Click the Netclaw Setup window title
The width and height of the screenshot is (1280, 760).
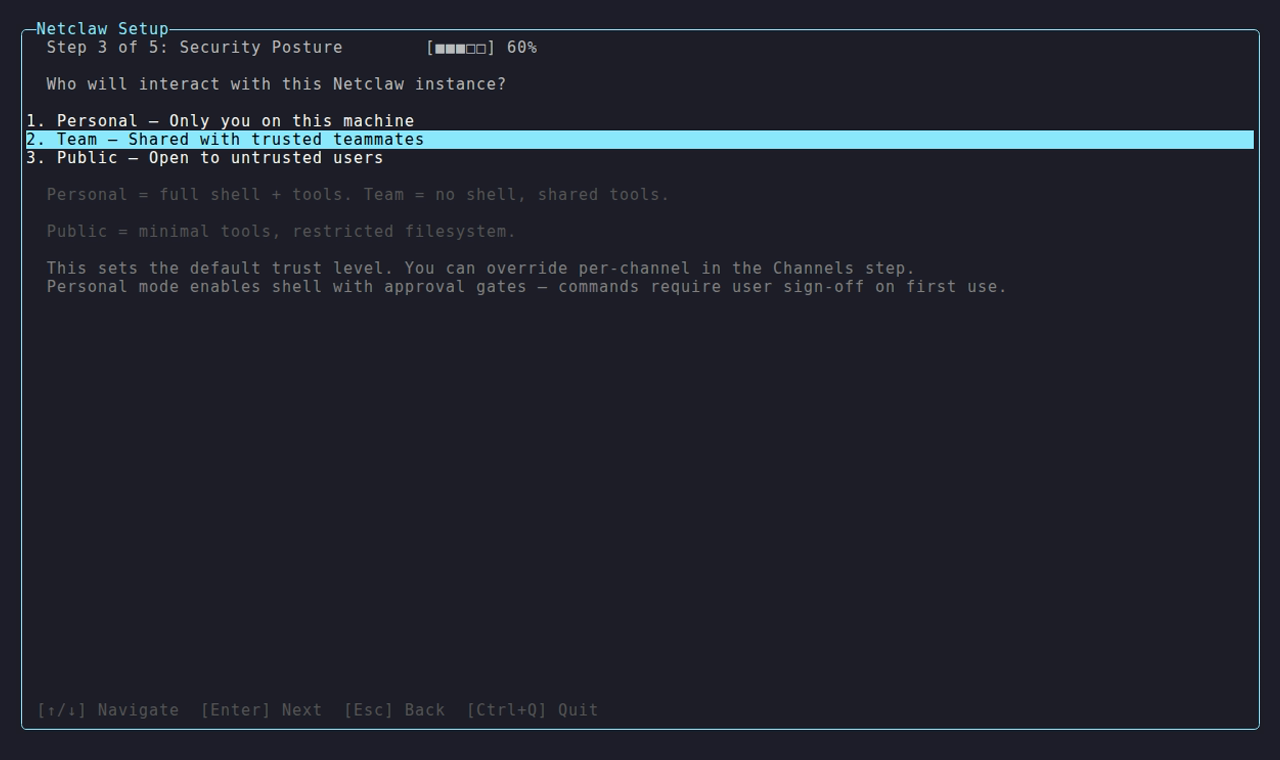[x=102, y=29]
